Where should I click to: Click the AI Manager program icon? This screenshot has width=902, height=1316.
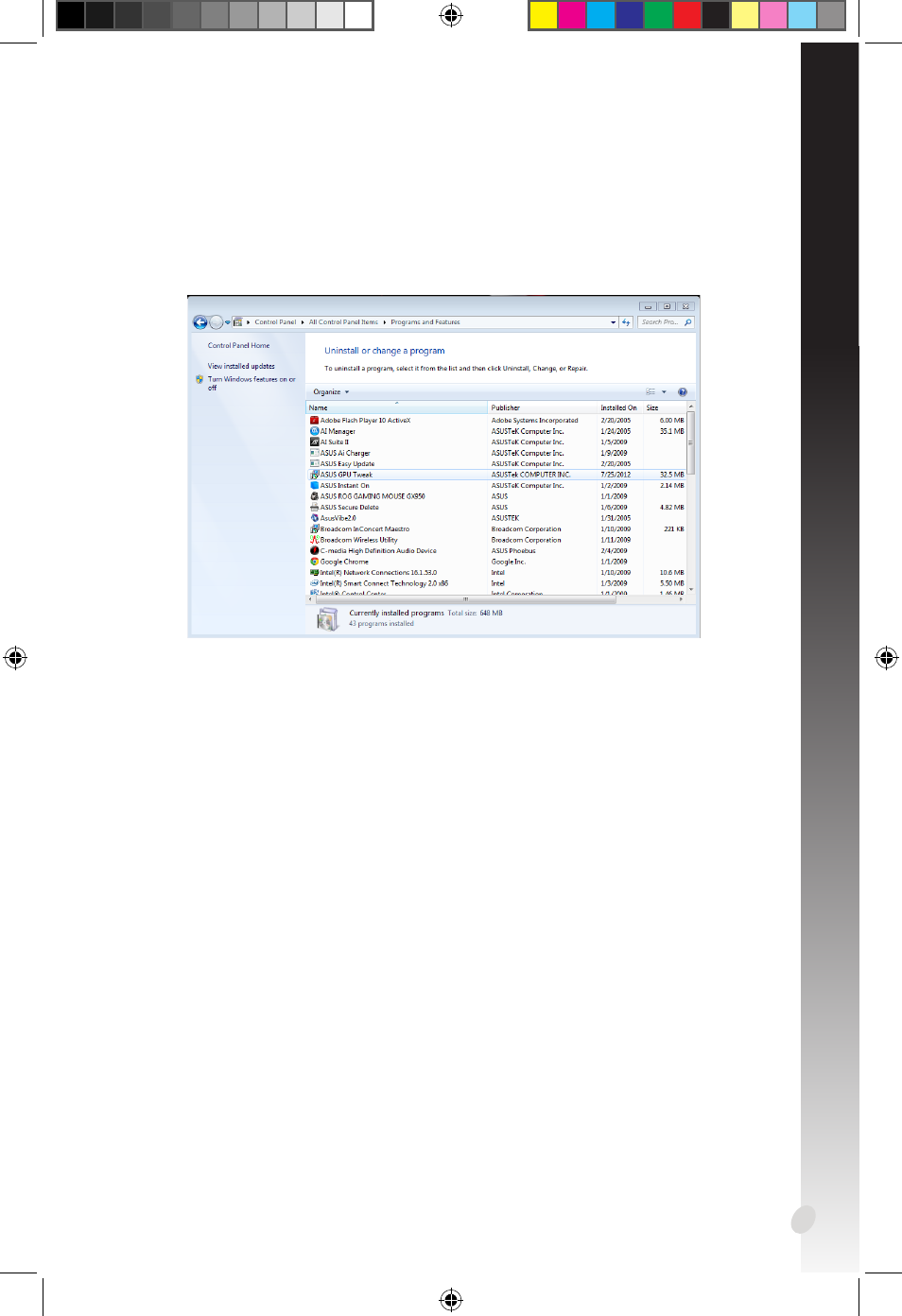pos(315,431)
